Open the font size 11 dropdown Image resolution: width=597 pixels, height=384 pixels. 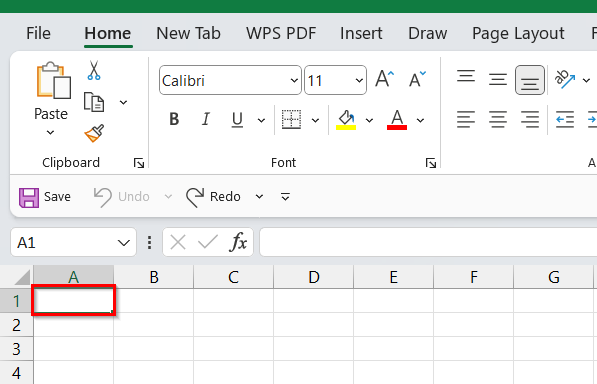pos(359,80)
